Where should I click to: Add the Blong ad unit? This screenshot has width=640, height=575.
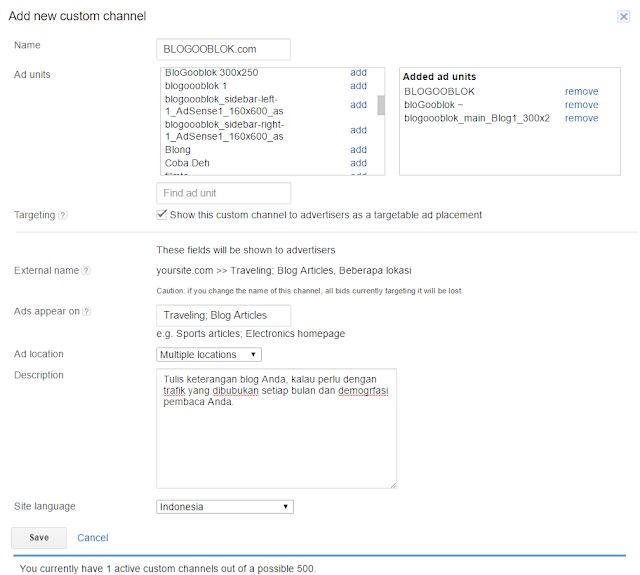(x=358, y=150)
